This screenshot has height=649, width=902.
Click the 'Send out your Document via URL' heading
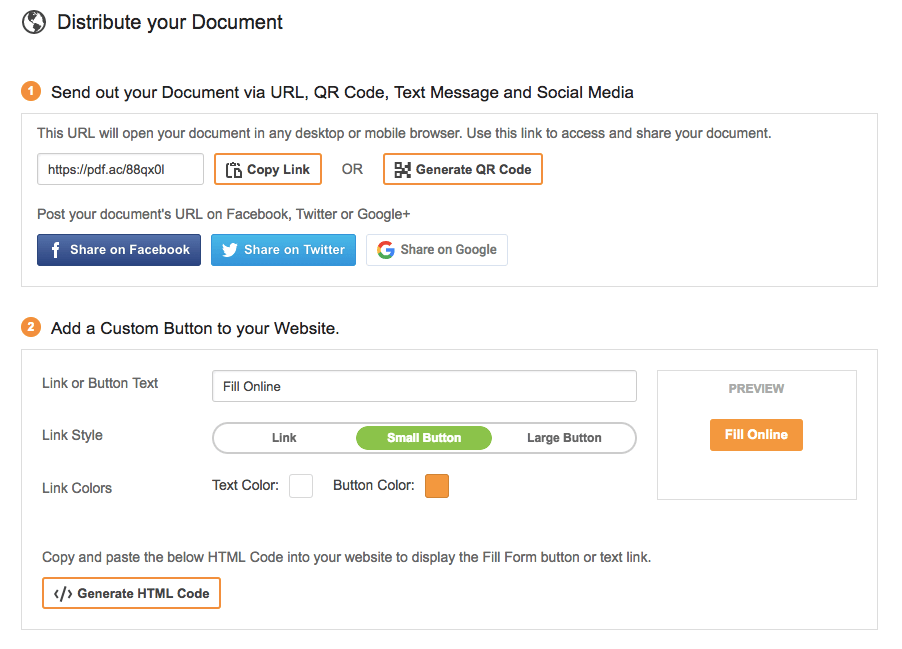coord(342,93)
